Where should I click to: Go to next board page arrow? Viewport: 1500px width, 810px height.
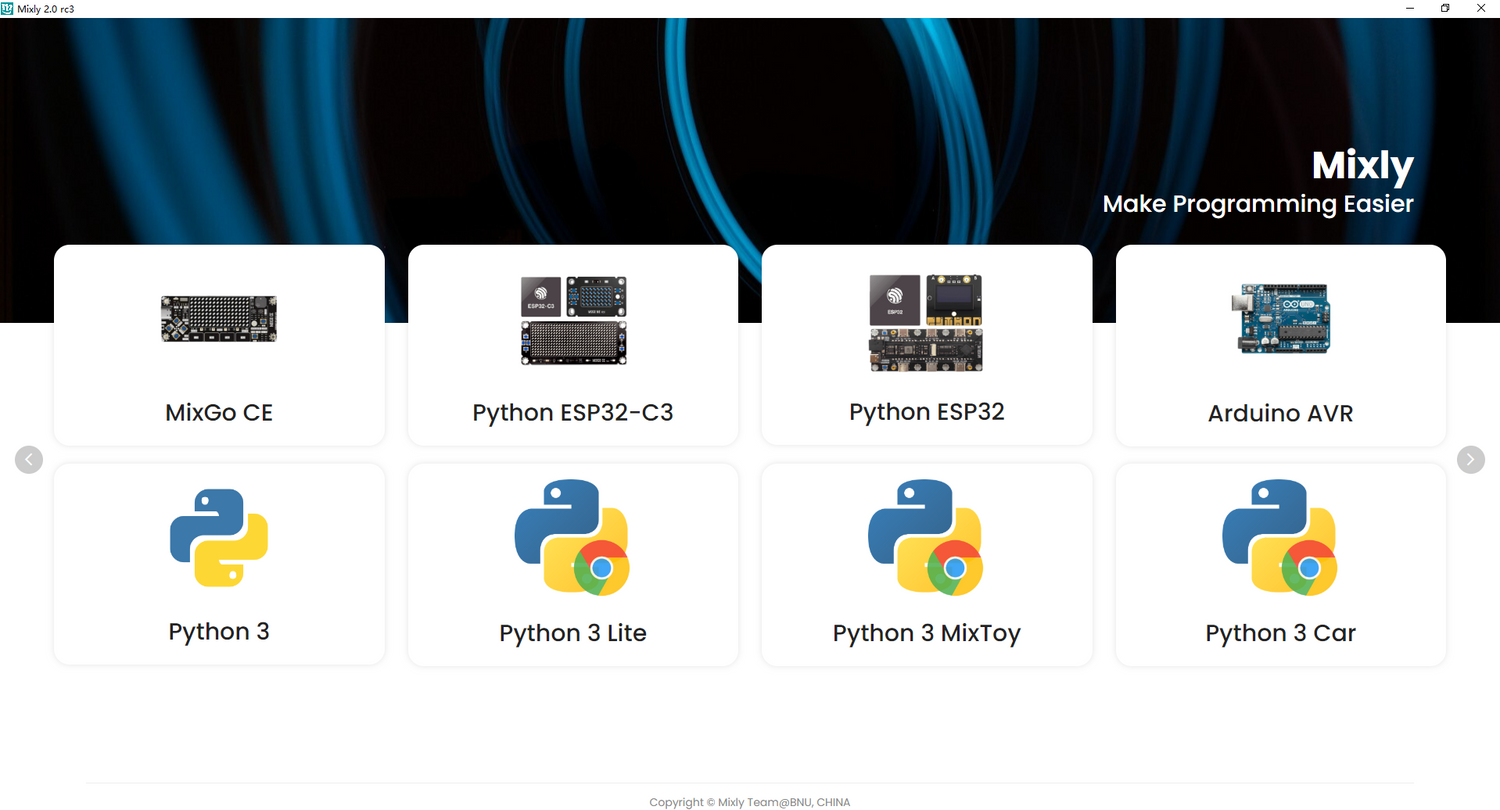coord(1471,459)
